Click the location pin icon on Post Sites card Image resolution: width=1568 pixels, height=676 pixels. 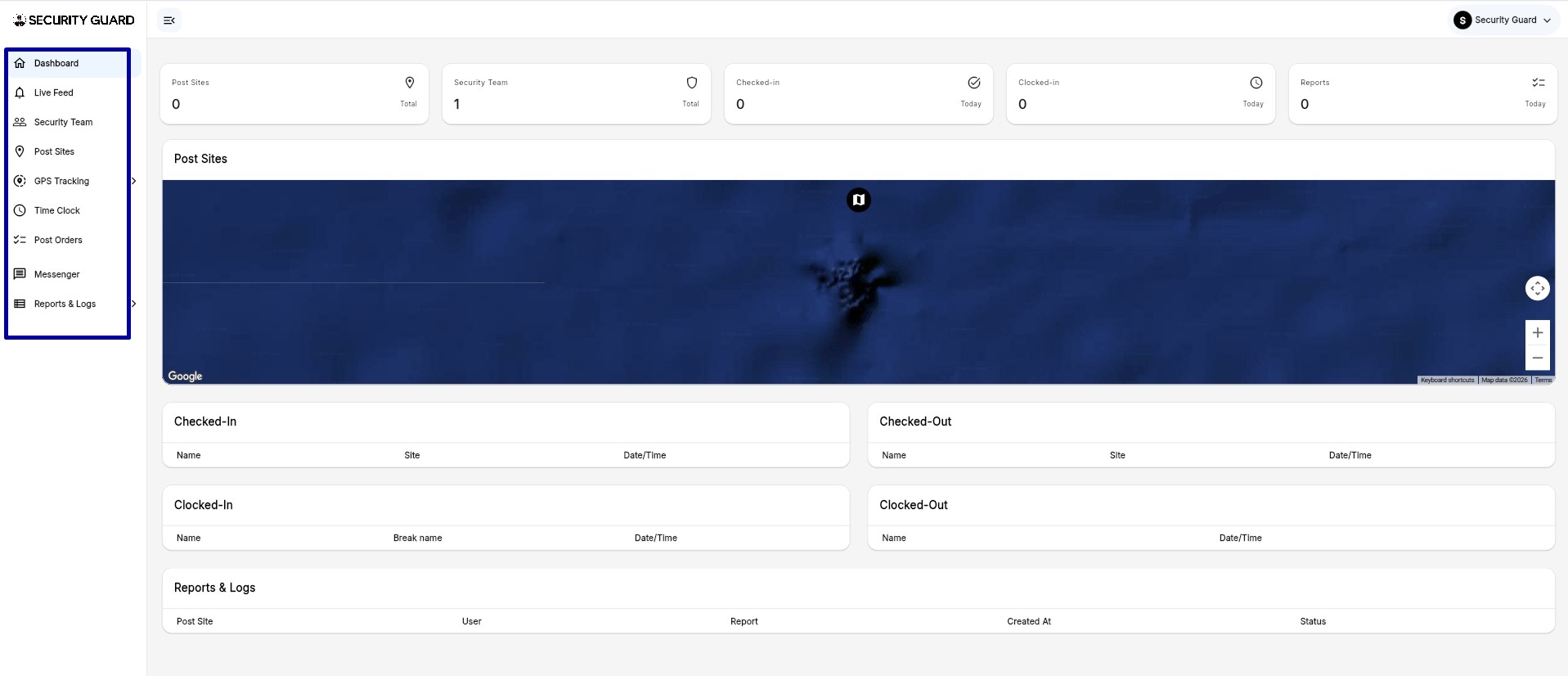[x=410, y=83]
